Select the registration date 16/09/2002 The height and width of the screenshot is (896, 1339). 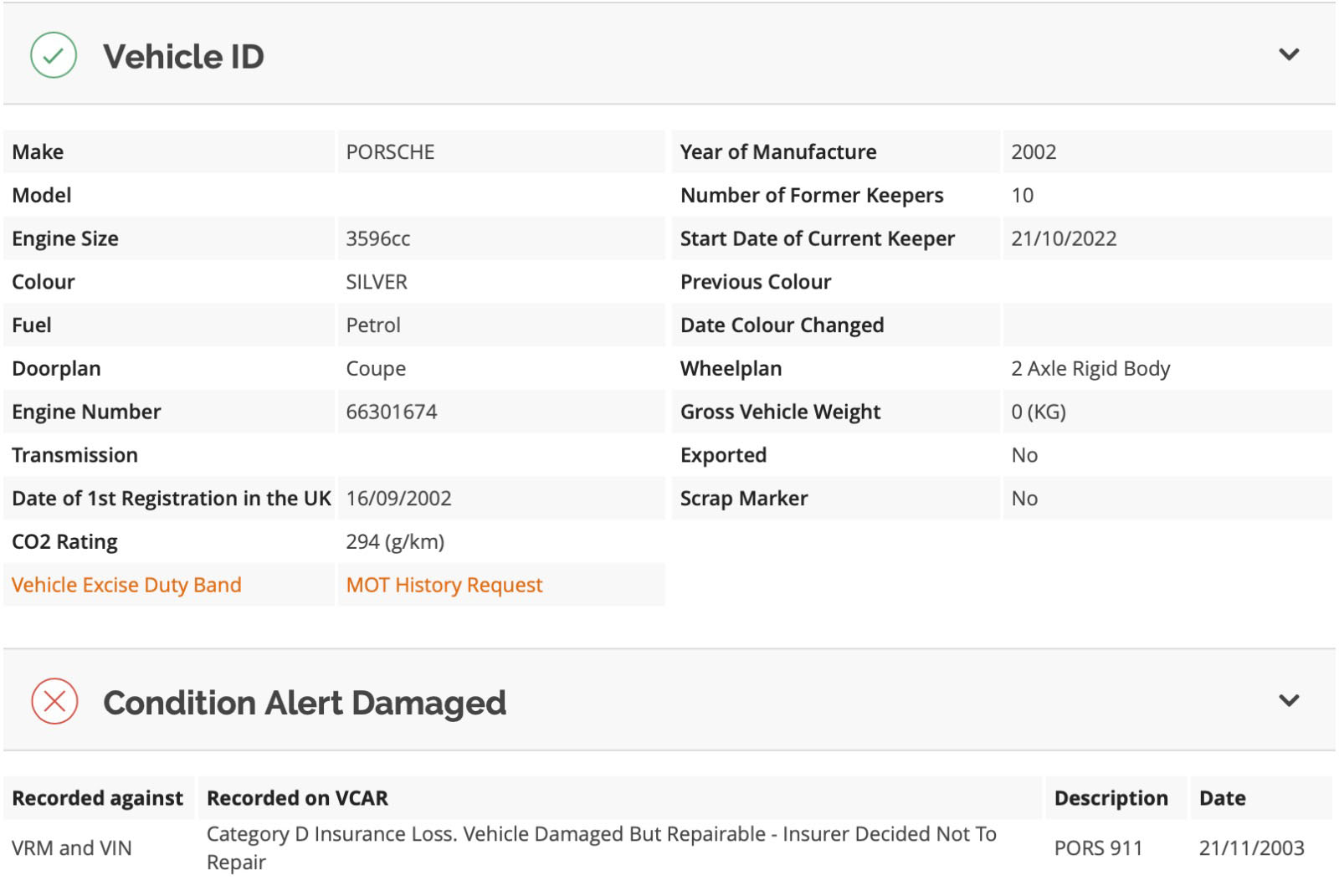pos(398,499)
